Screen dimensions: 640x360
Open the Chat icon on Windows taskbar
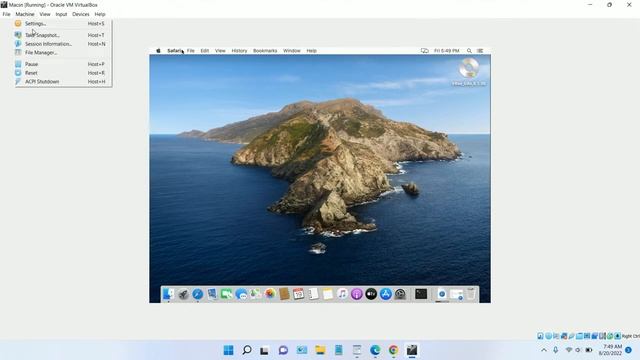coord(283,350)
